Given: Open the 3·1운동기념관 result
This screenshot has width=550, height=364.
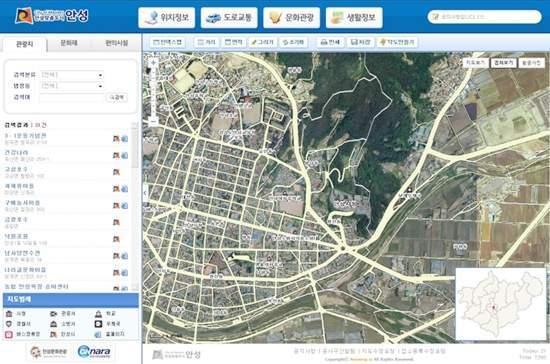Looking at the screenshot, I should [26, 136].
